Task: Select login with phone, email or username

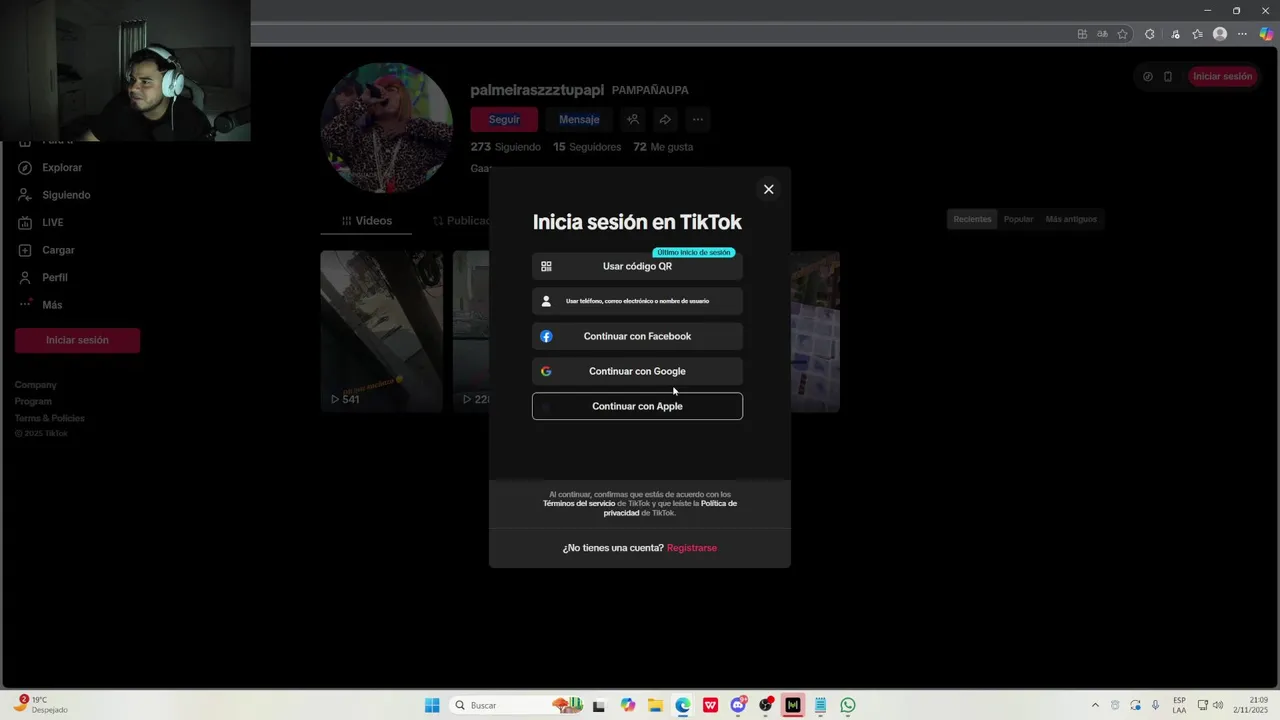Action: pyautogui.click(x=637, y=301)
